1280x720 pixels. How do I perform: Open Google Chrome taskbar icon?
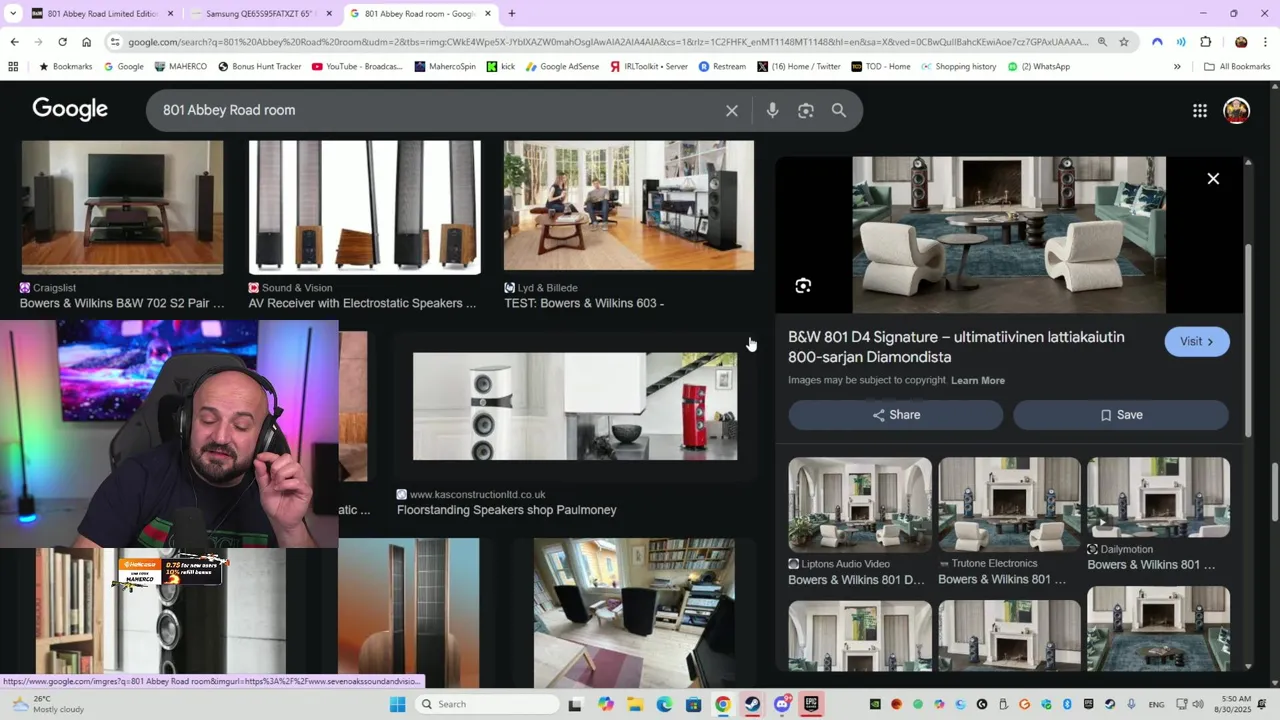(722, 704)
